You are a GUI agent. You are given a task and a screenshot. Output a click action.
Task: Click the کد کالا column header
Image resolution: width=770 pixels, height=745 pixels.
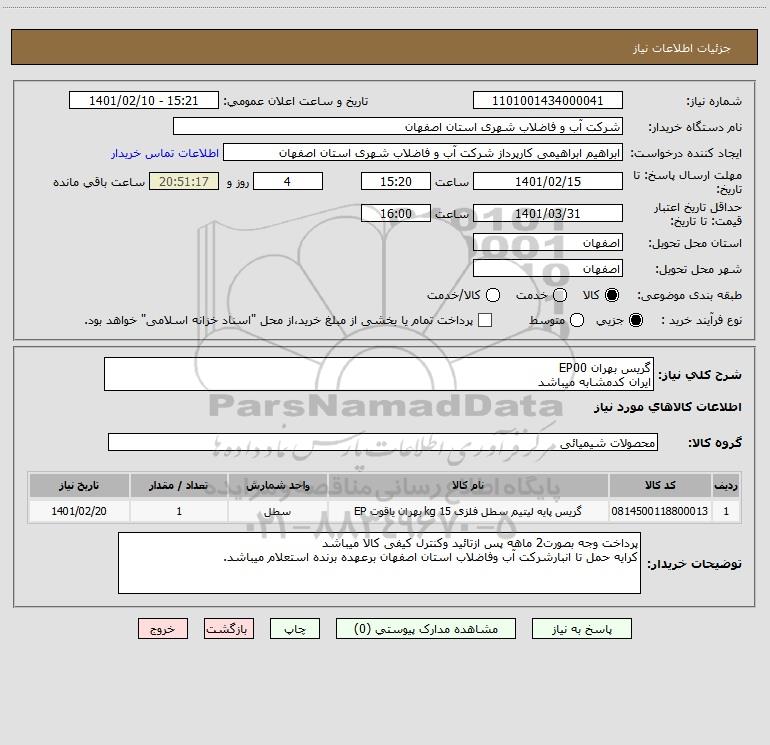click(x=660, y=485)
